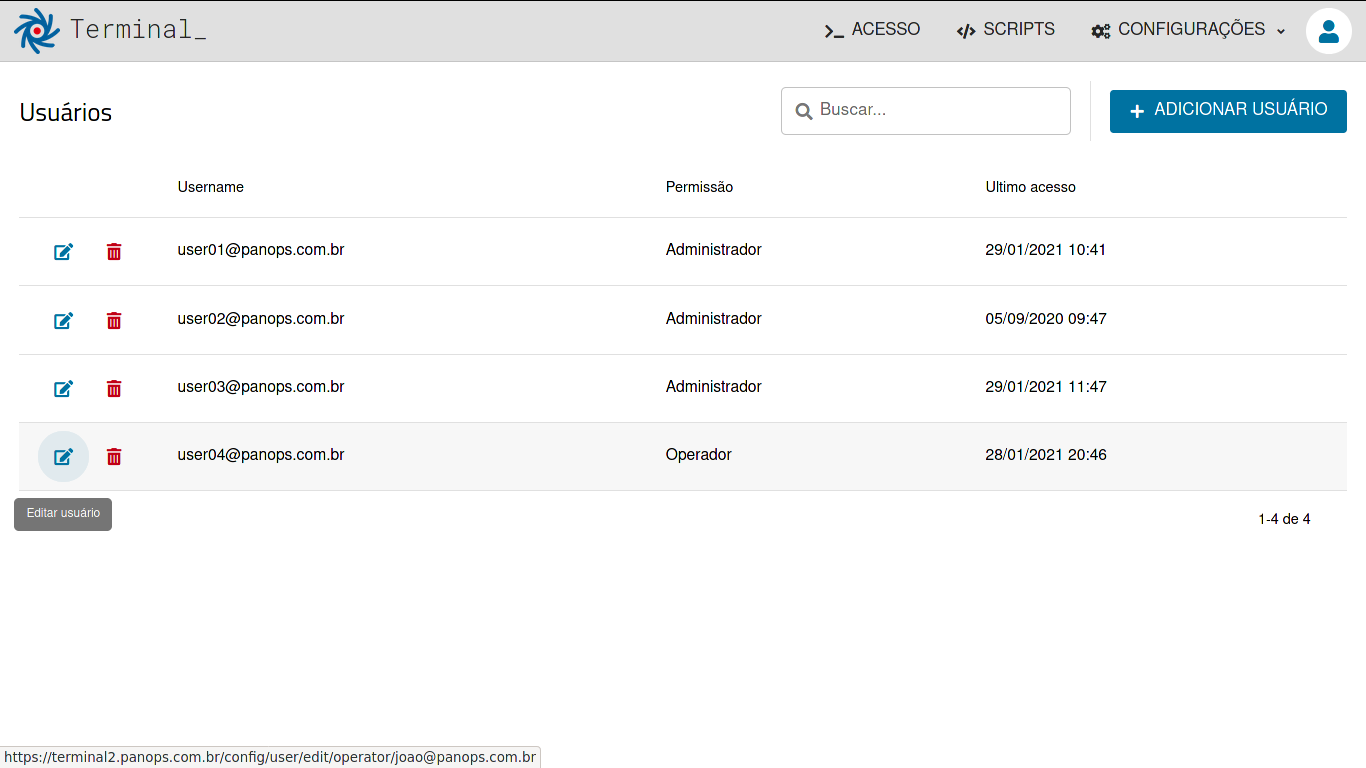
Task: Click the Permissão column header
Action: coord(699,187)
